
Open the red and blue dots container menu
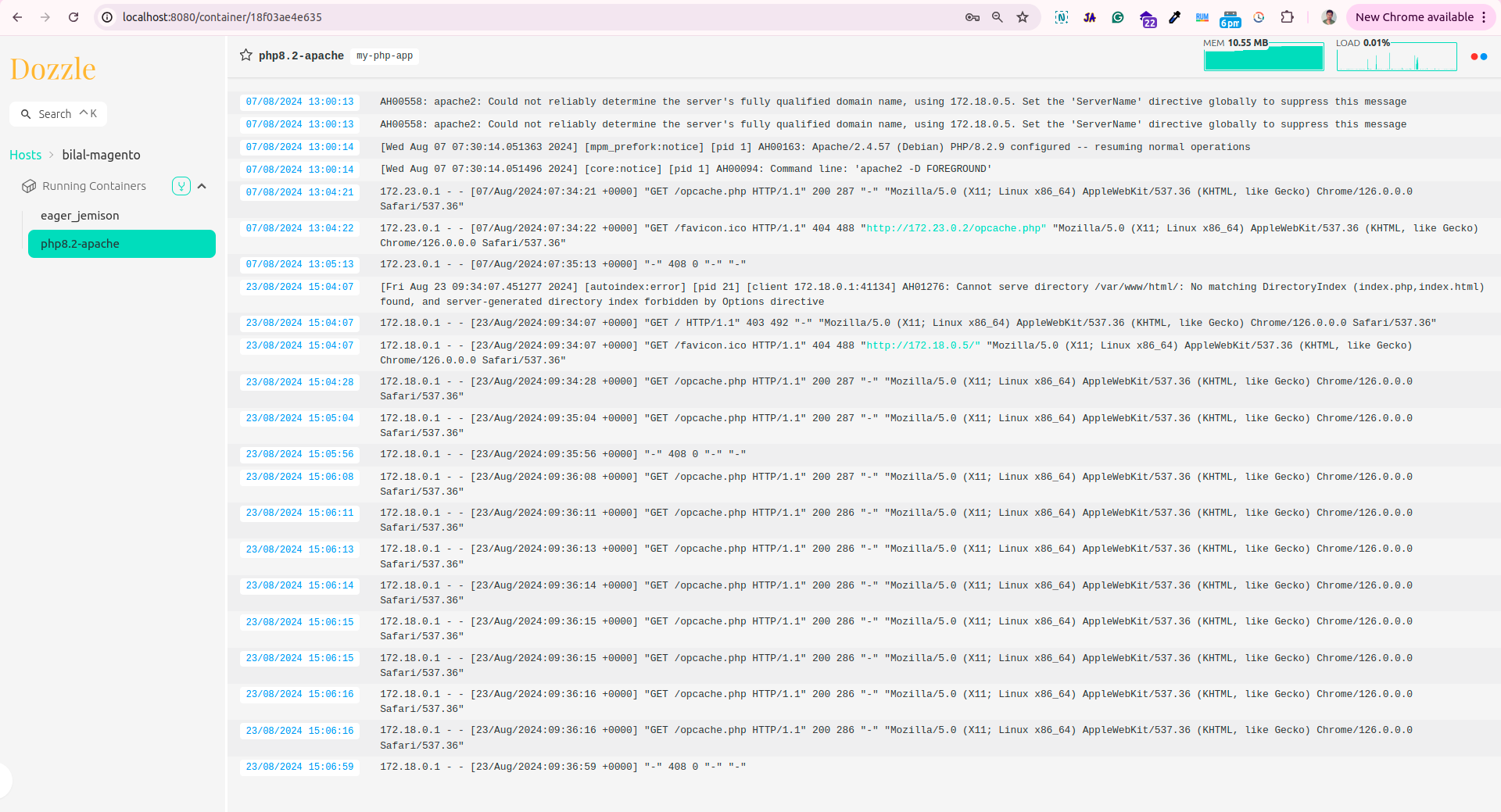[1478, 56]
